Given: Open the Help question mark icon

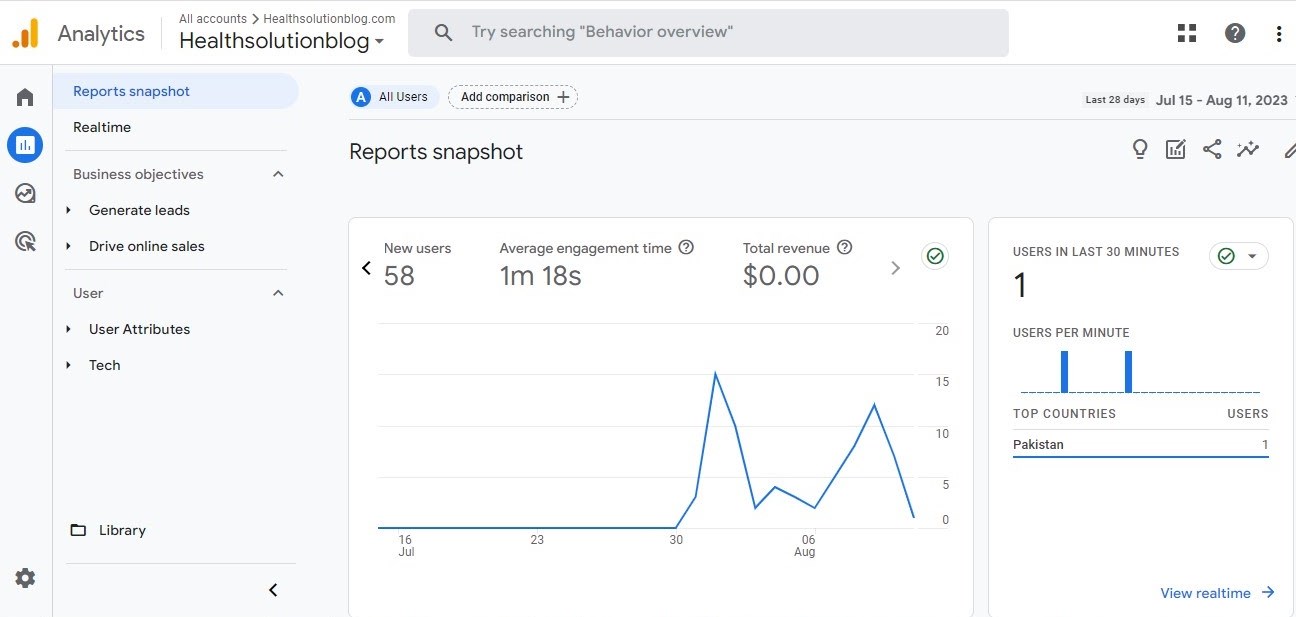Looking at the screenshot, I should click(1235, 33).
